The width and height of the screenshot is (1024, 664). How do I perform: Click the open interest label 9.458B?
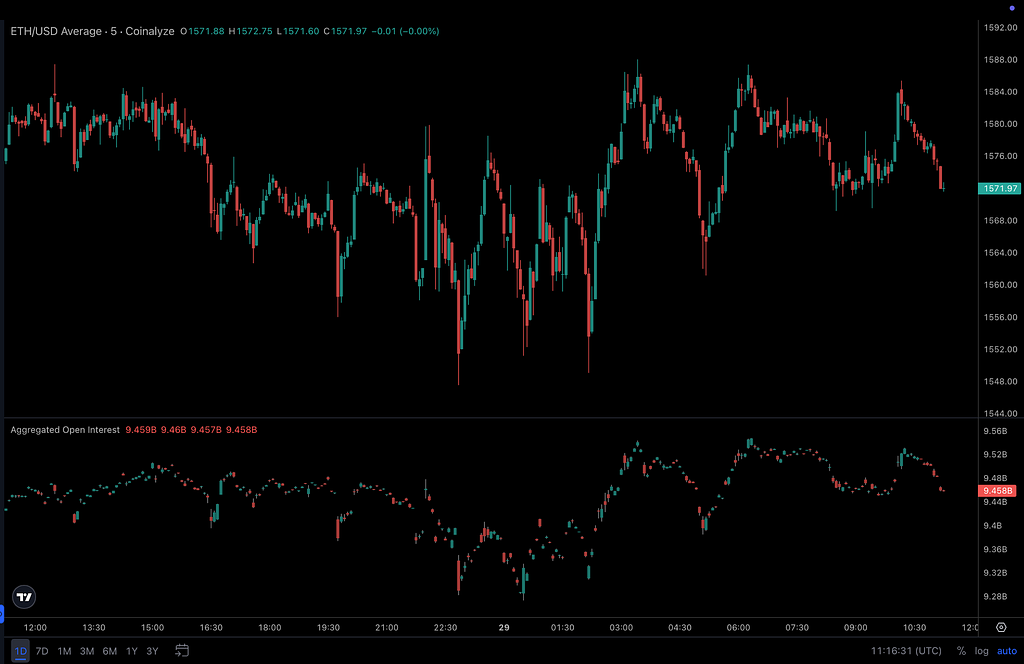[997, 490]
